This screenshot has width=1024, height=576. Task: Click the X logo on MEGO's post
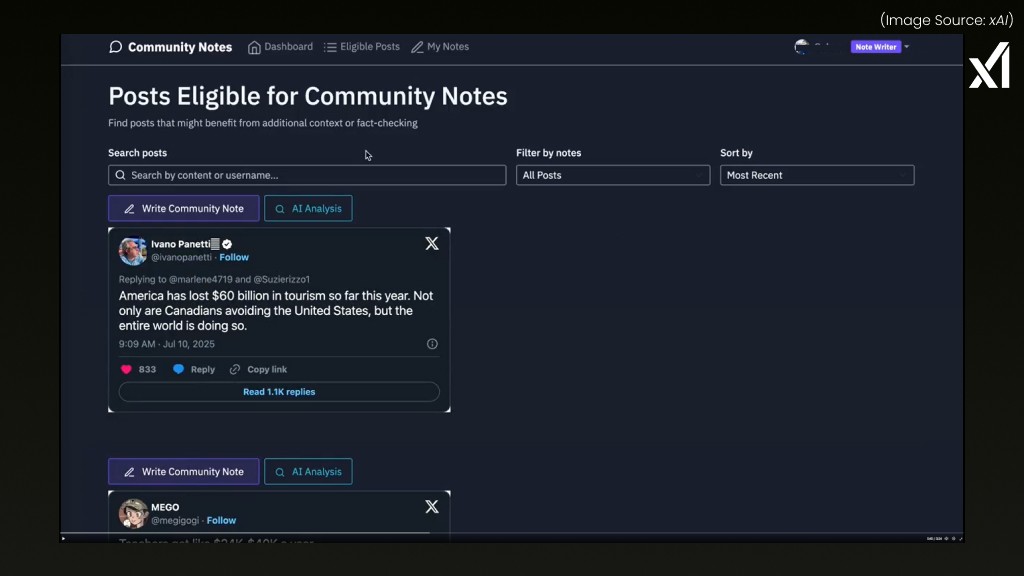click(432, 507)
